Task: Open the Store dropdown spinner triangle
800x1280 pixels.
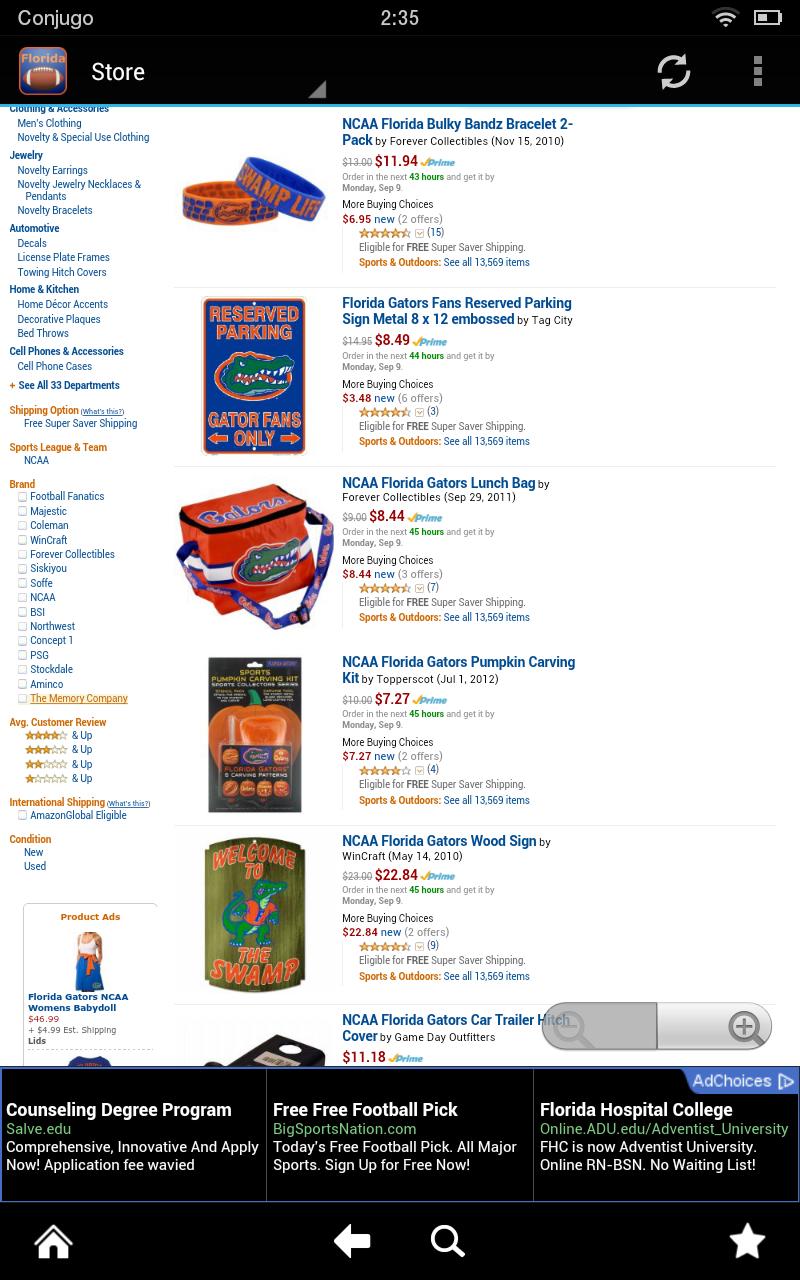Action: (x=317, y=89)
